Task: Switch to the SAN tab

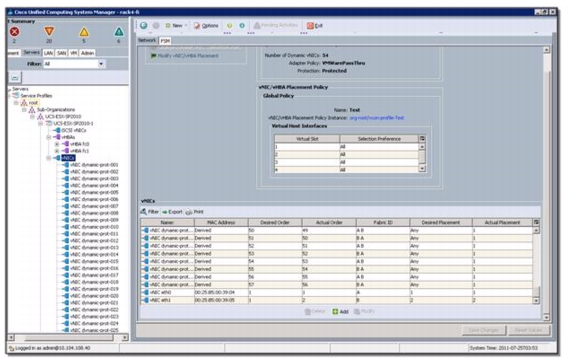Action: point(61,53)
